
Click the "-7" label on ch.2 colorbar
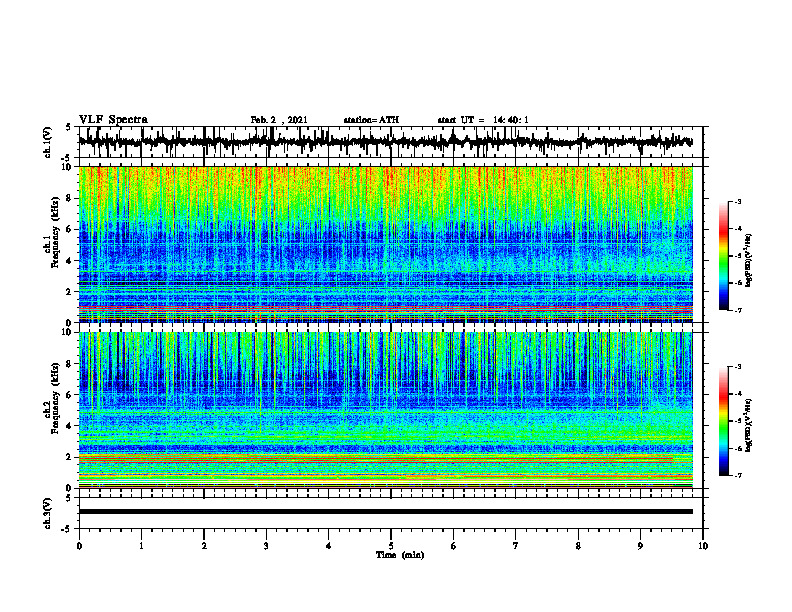coord(738,476)
